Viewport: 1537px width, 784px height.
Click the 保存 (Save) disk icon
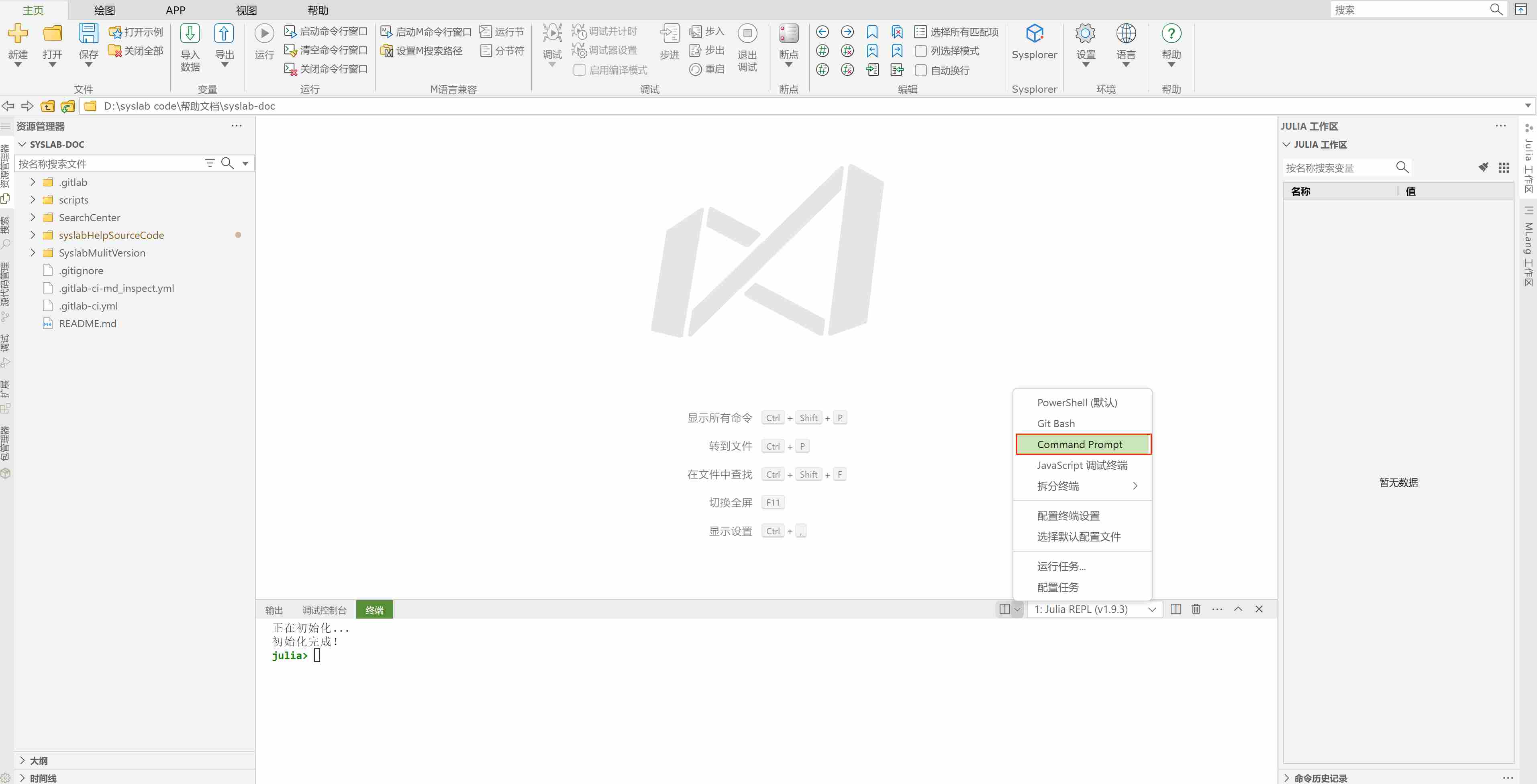click(x=88, y=33)
